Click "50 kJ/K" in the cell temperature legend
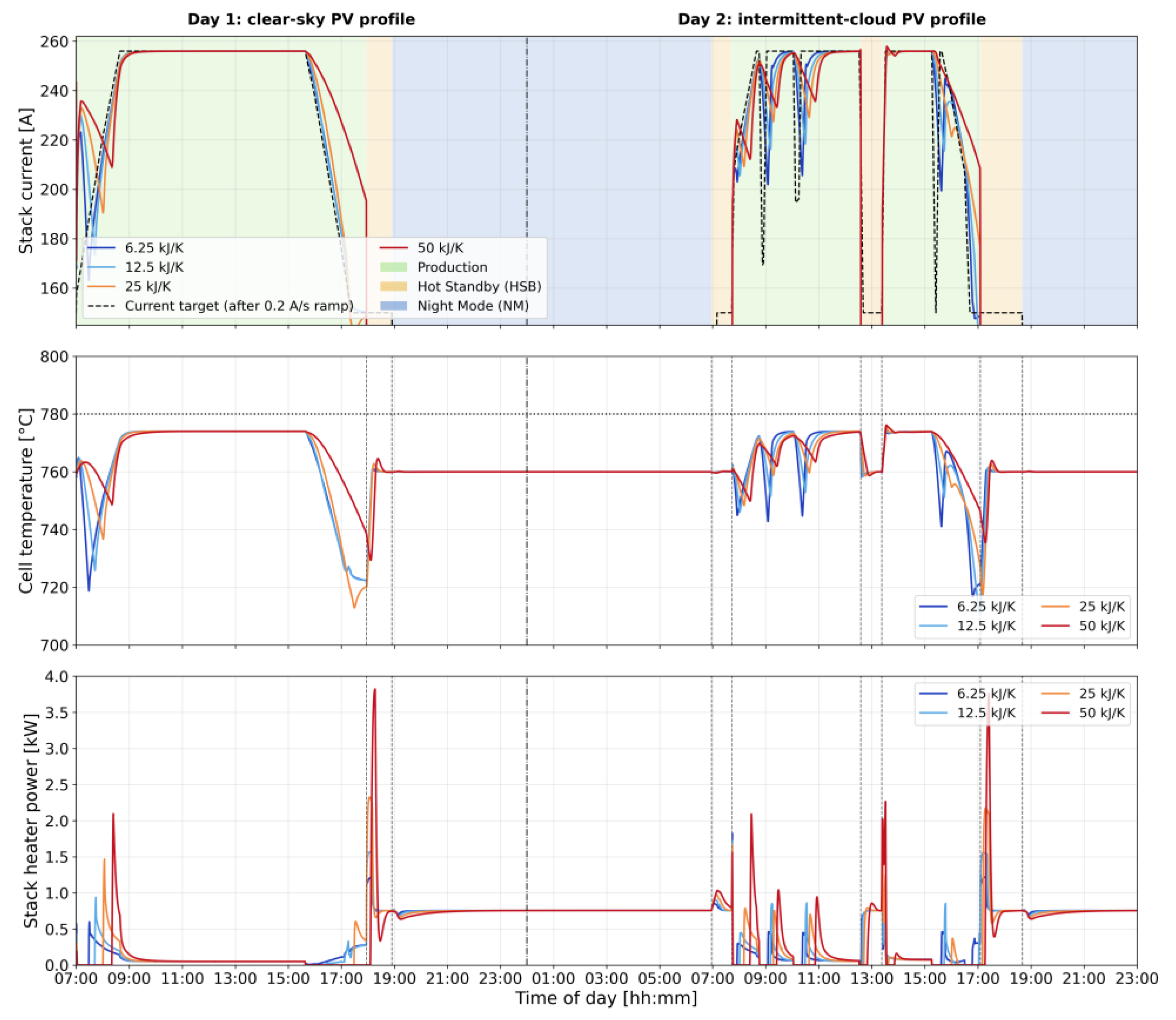This screenshot has height=1020, width=1176. [x=1102, y=625]
